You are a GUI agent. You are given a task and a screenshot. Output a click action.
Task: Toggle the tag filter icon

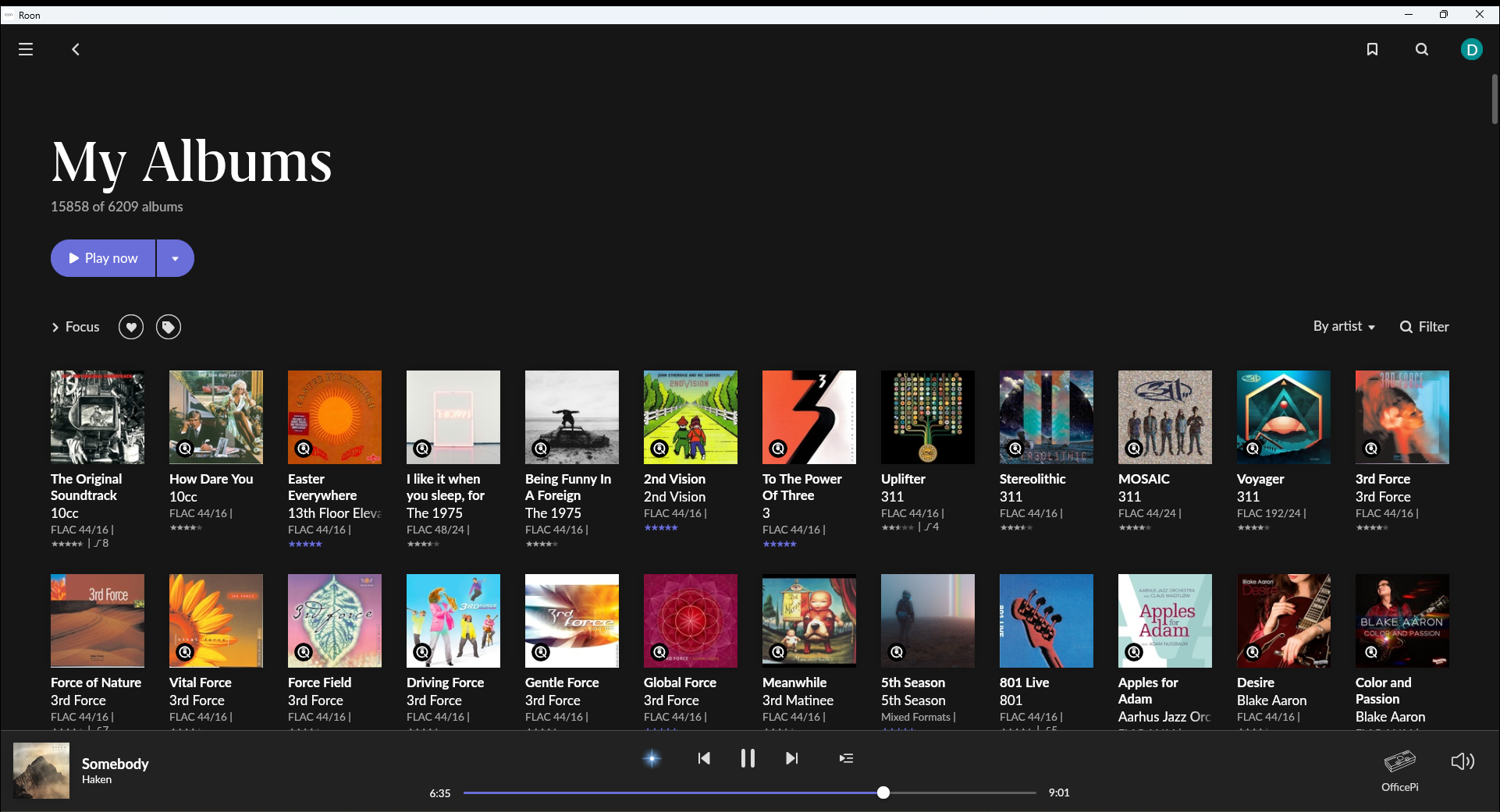(169, 327)
